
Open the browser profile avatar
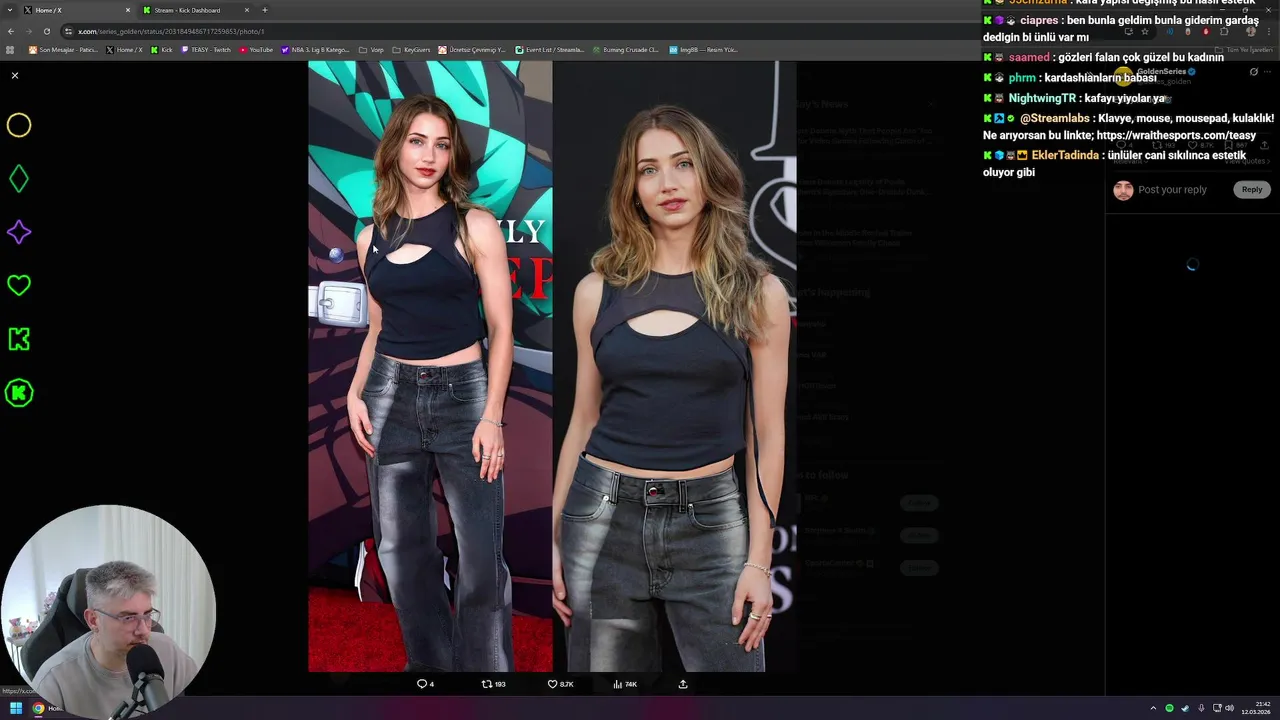(x=1250, y=31)
